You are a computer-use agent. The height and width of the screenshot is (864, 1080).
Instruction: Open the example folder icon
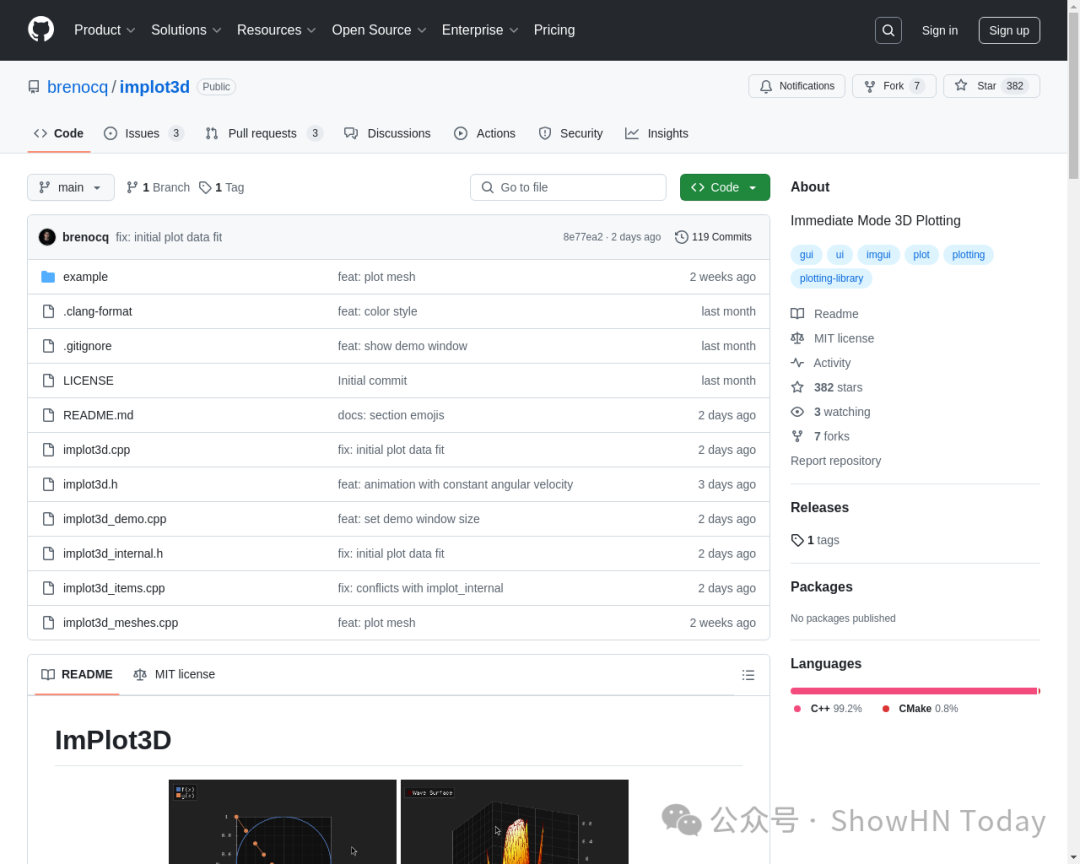48,276
